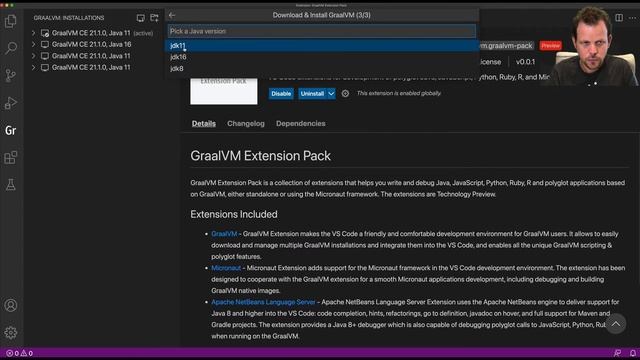
Task: Expand the active GraalVM CE 21.1.0, Java 11 installation
Action: coord(33,33)
